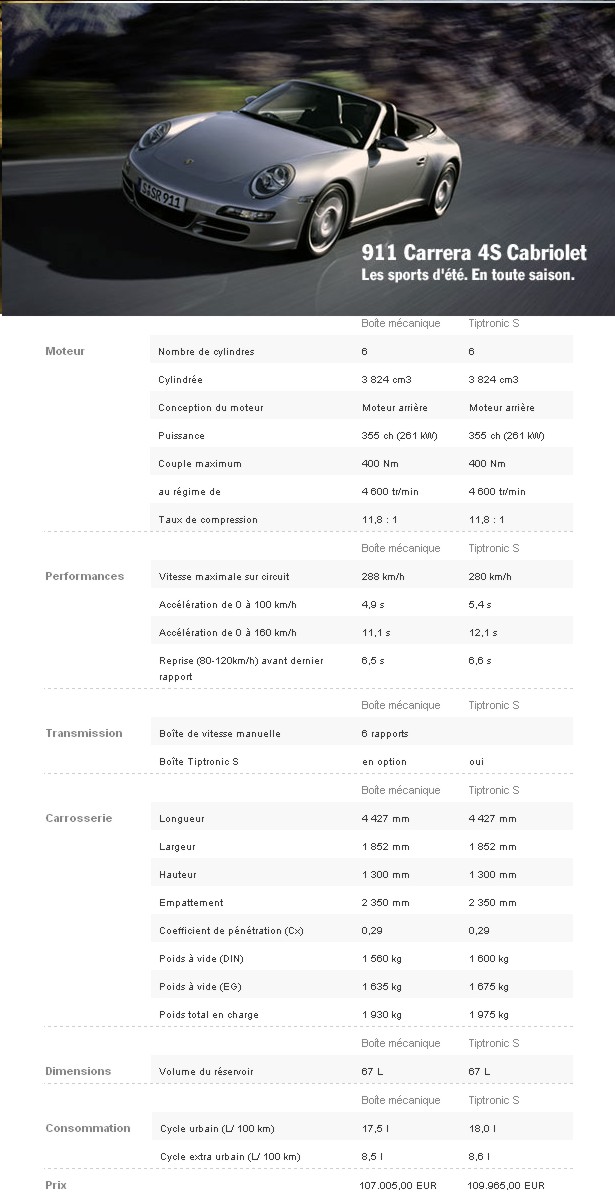Select the "Volume du réservoir" label
The image size is (615, 1196).
point(206,1072)
